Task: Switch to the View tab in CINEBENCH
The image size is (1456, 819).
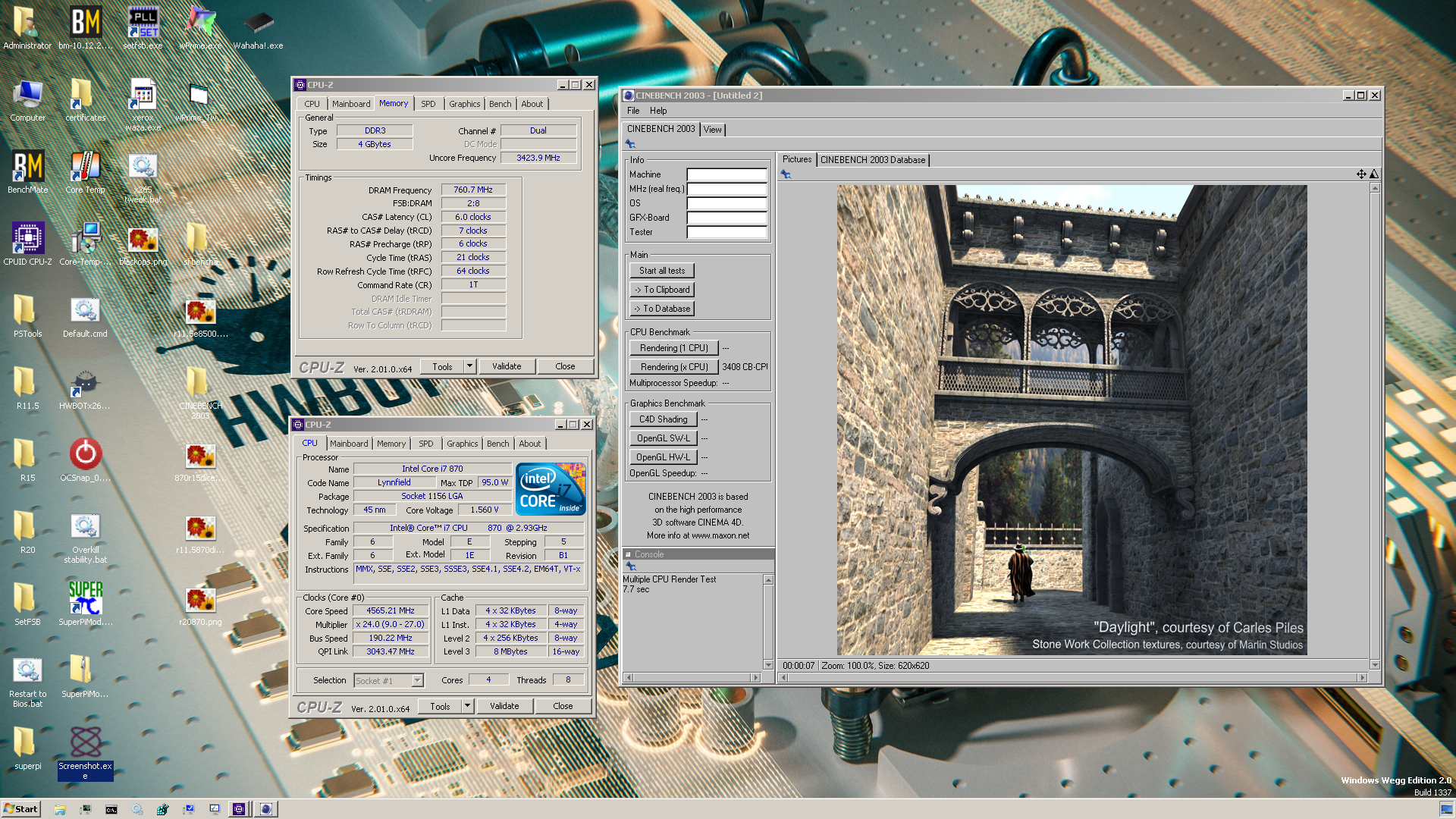Action: pos(713,130)
